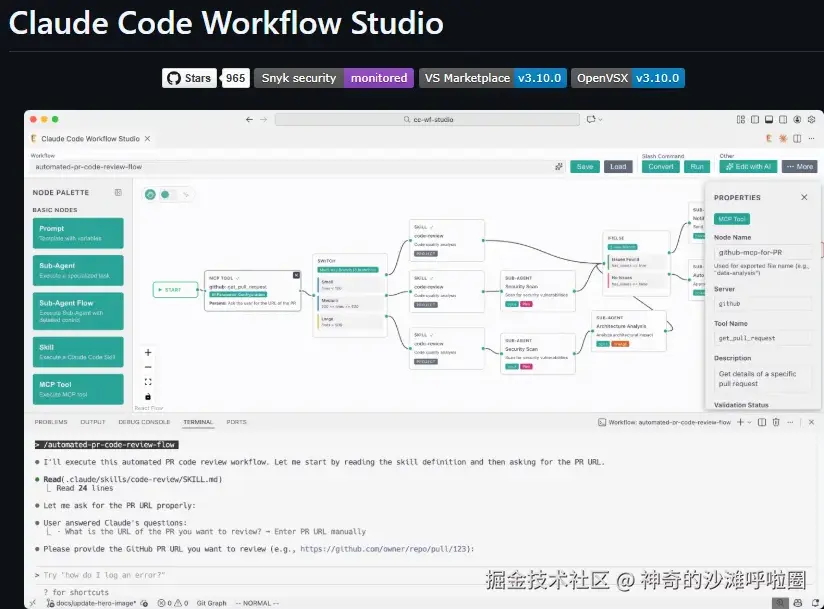The height and width of the screenshot is (609, 824).
Task: Click the orange Claude spark icon
Action: coord(783,138)
